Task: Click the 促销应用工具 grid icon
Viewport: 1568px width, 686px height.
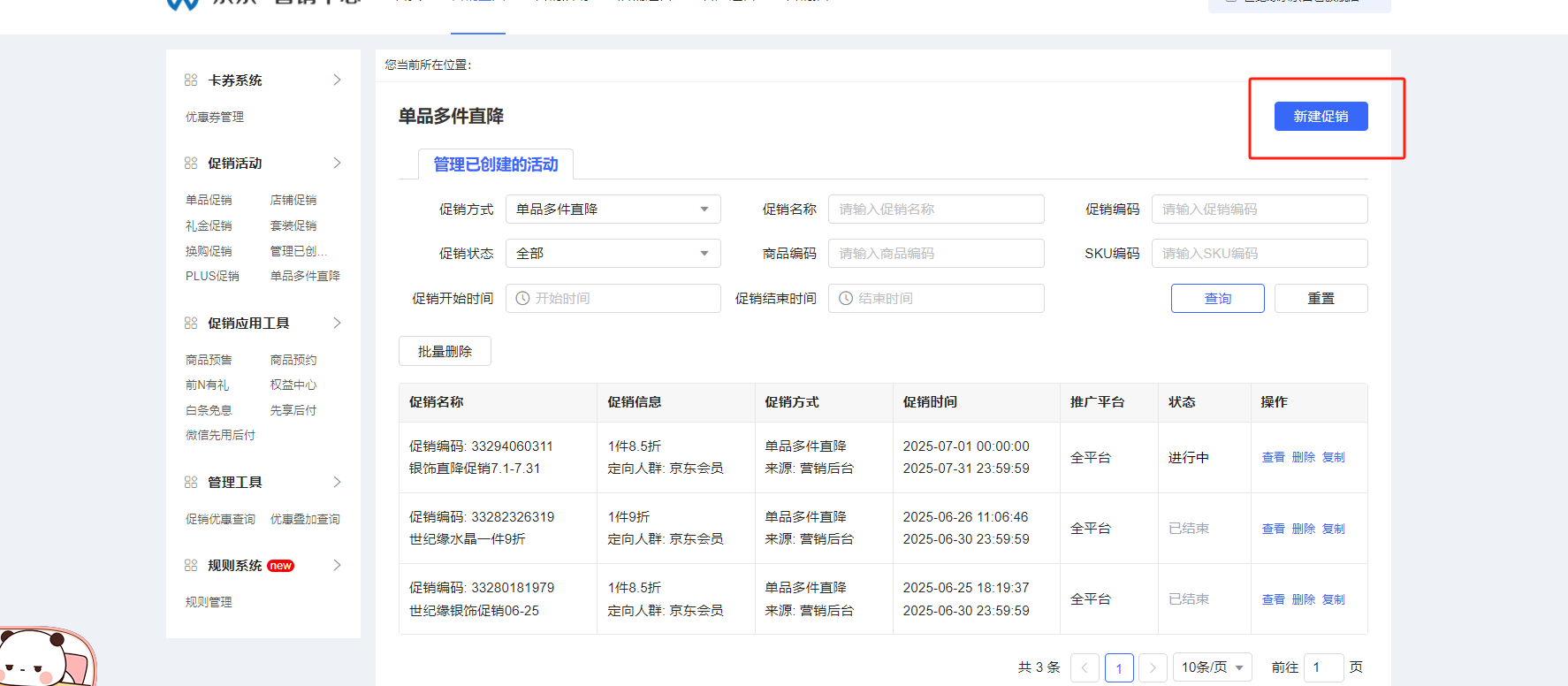Action: tap(190, 324)
